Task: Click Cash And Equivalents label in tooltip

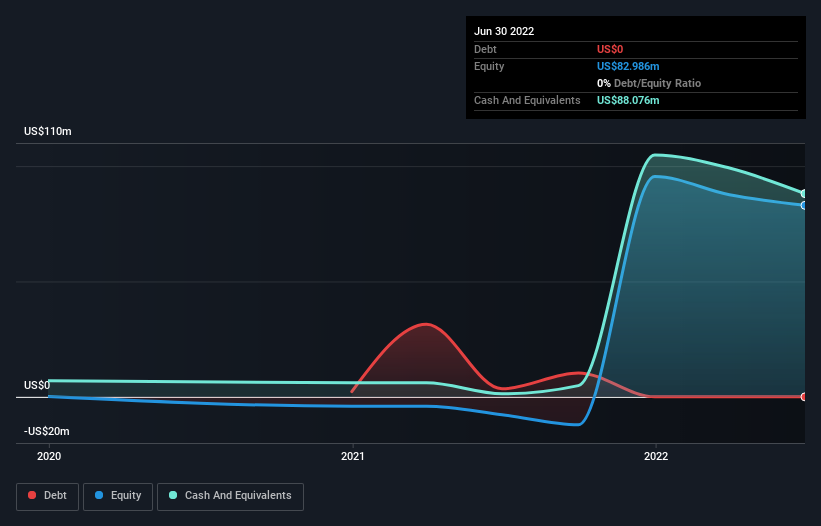Action: pyautogui.click(x=527, y=100)
